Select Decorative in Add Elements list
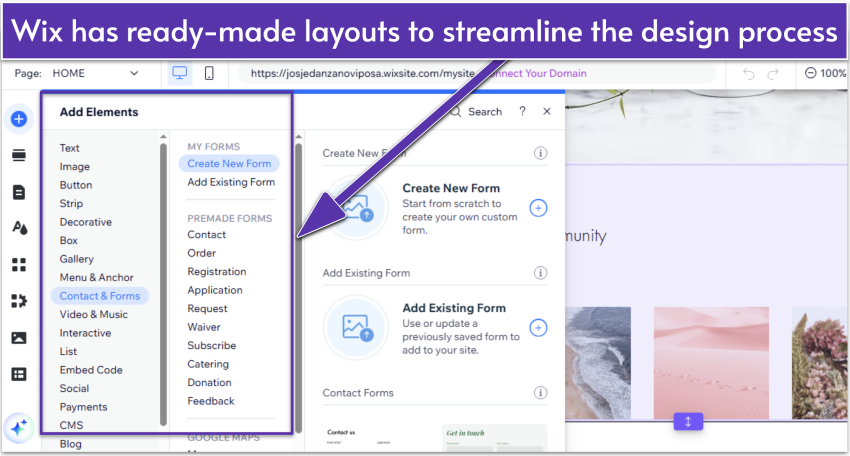The width and height of the screenshot is (850, 456). 86,222
